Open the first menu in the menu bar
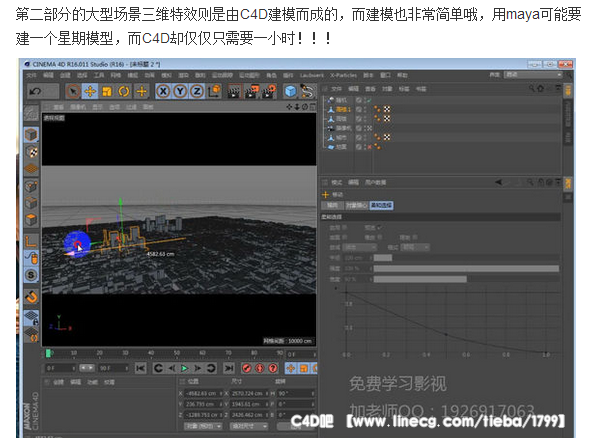The image size is (591, 438). click(32, 75)
